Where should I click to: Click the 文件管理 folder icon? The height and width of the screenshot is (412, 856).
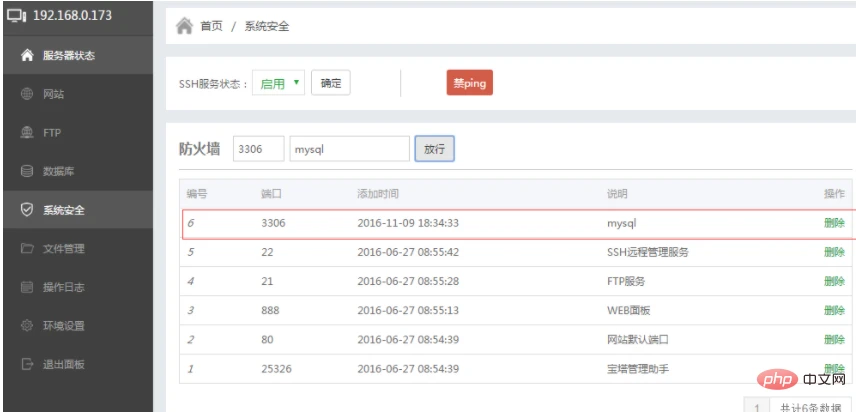click(27, 249)
